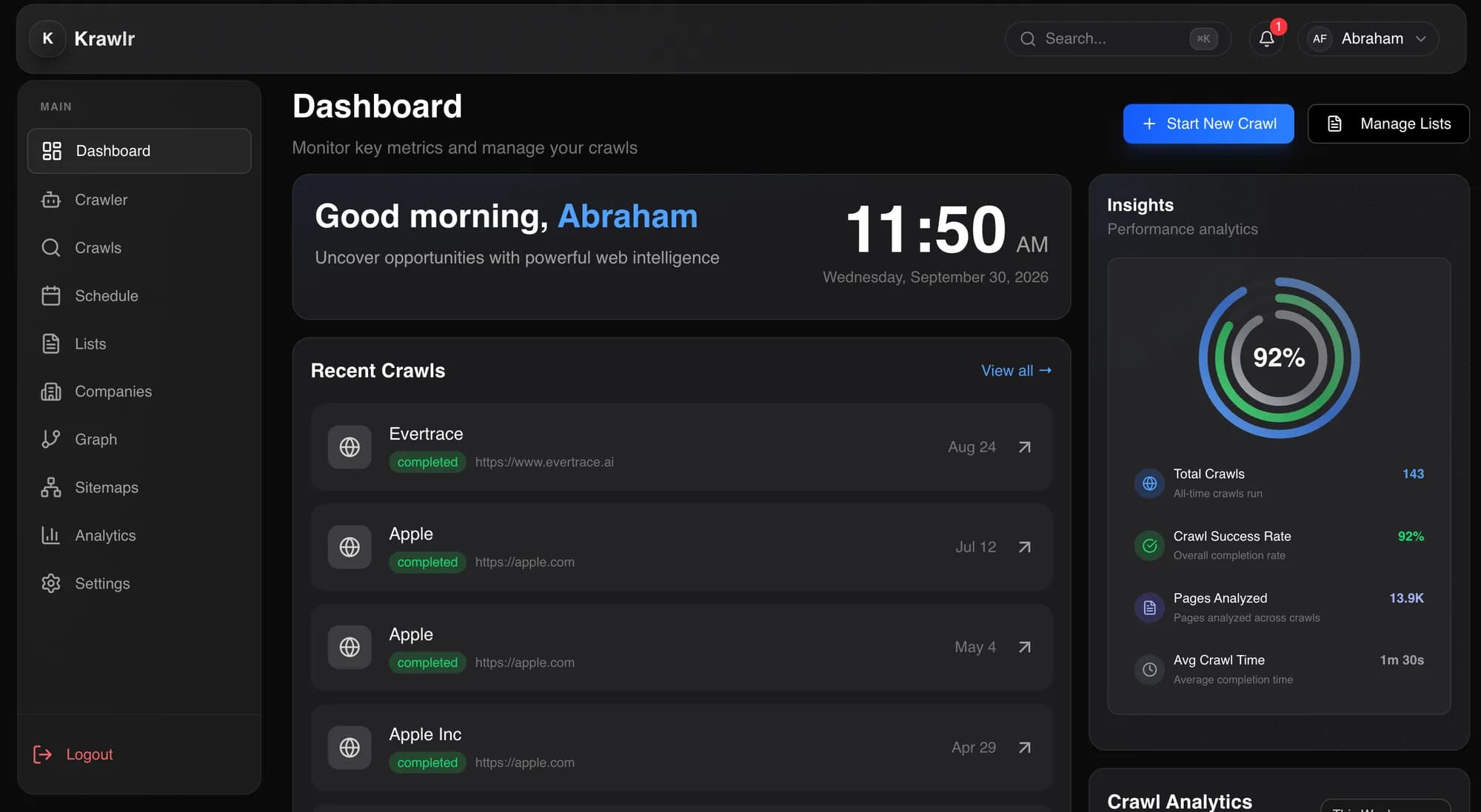Viewport: 1481px width, 812px height.
Task: Select Sitemaps in the sidebar
Action: point(139,488)
